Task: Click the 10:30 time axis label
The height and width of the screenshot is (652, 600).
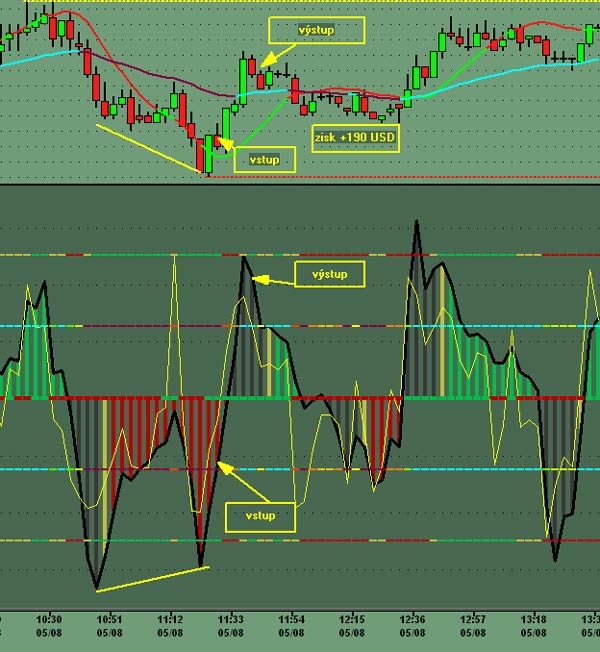Action: [49, 620]
